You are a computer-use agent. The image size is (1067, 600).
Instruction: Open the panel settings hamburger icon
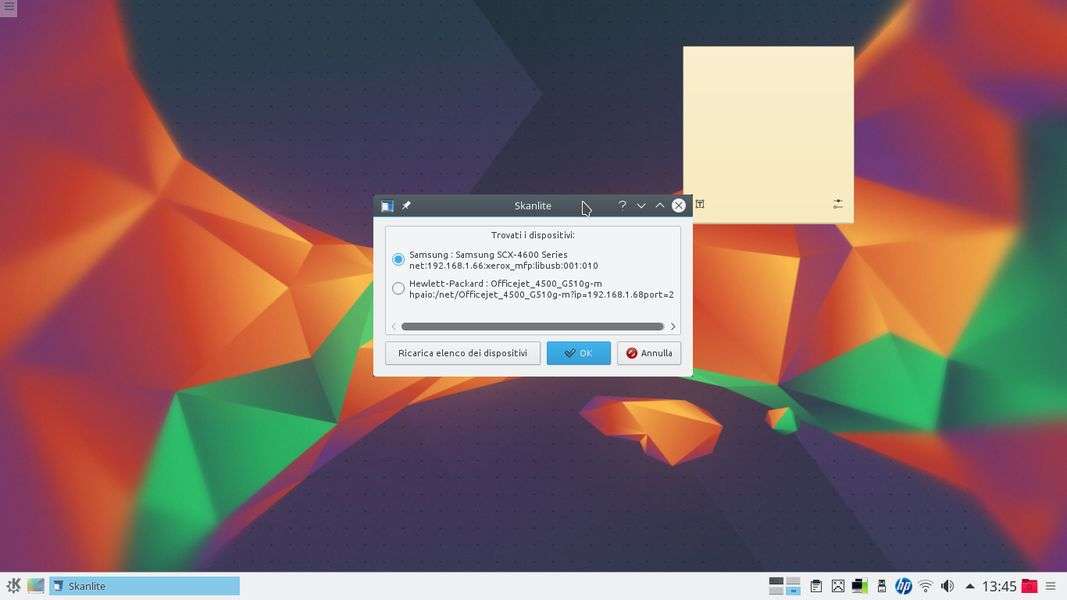[1051, 586]
